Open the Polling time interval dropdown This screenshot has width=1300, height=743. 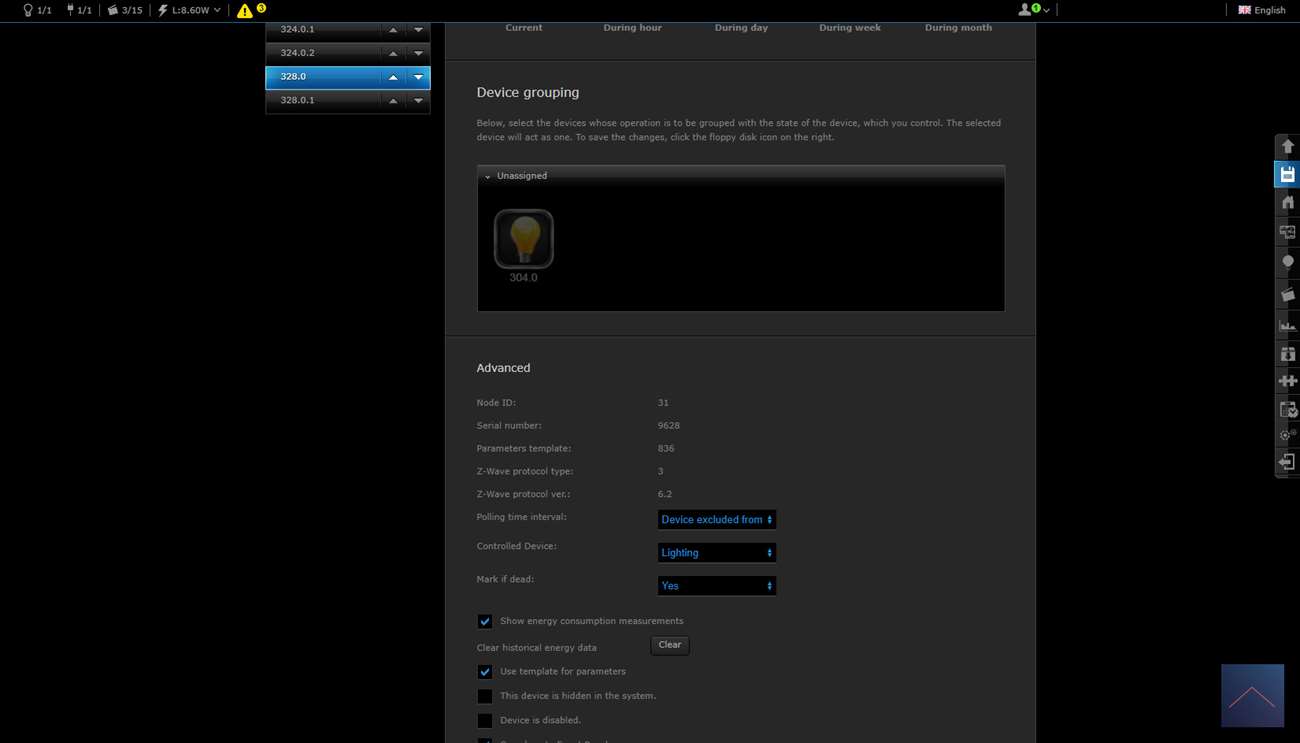716,520
